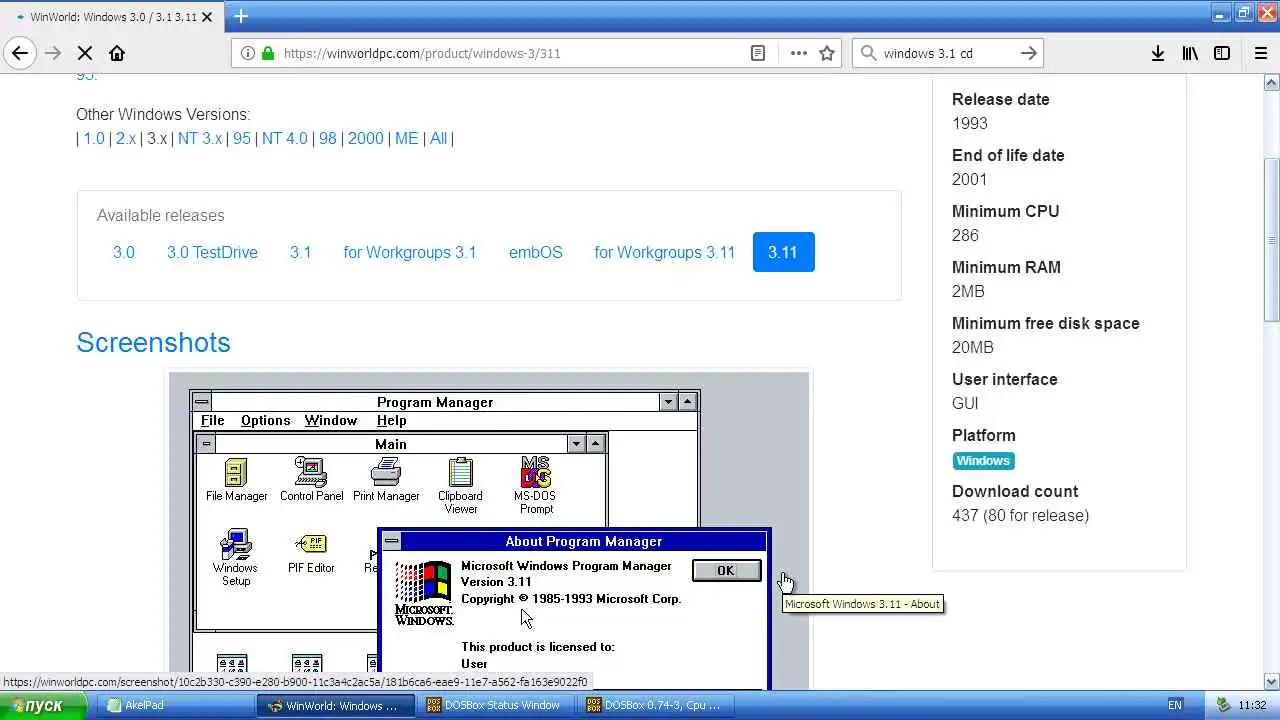The image size is (1280, 720).
Task: Click the search box containing windows 3.1 cd
Action: coord(948,53)
